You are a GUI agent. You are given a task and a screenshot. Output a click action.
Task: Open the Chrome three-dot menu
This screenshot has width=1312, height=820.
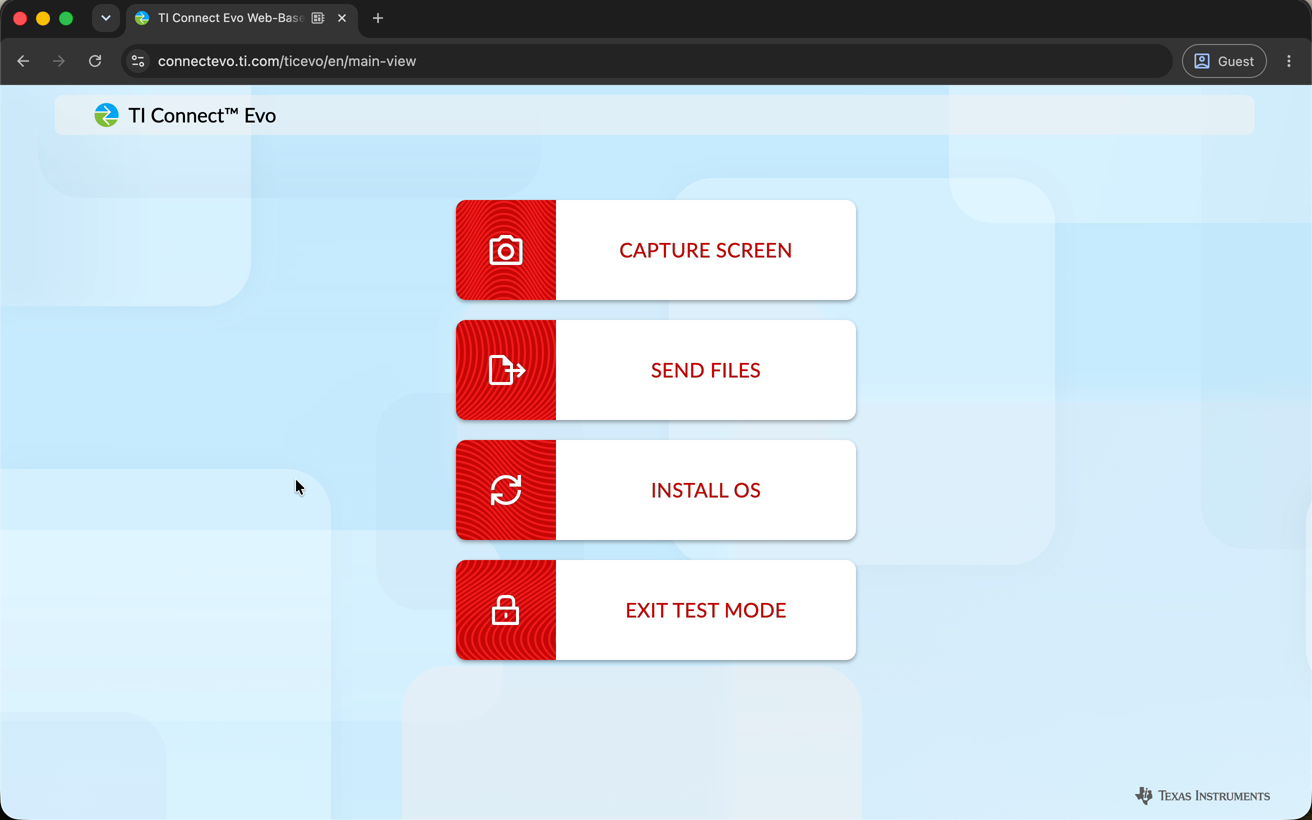[1289, 61]
